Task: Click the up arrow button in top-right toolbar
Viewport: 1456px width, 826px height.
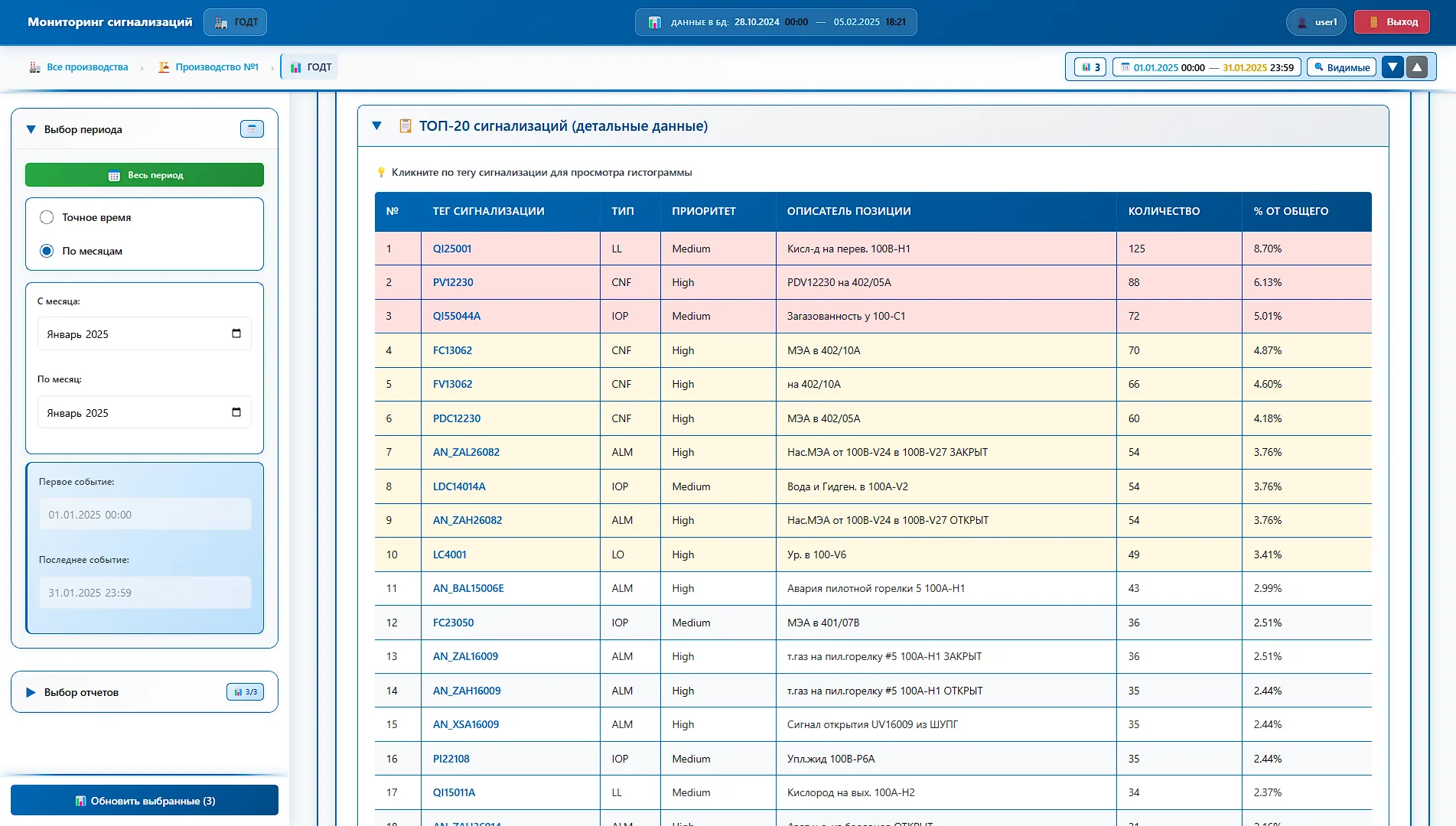Action: coord(1417,67)
